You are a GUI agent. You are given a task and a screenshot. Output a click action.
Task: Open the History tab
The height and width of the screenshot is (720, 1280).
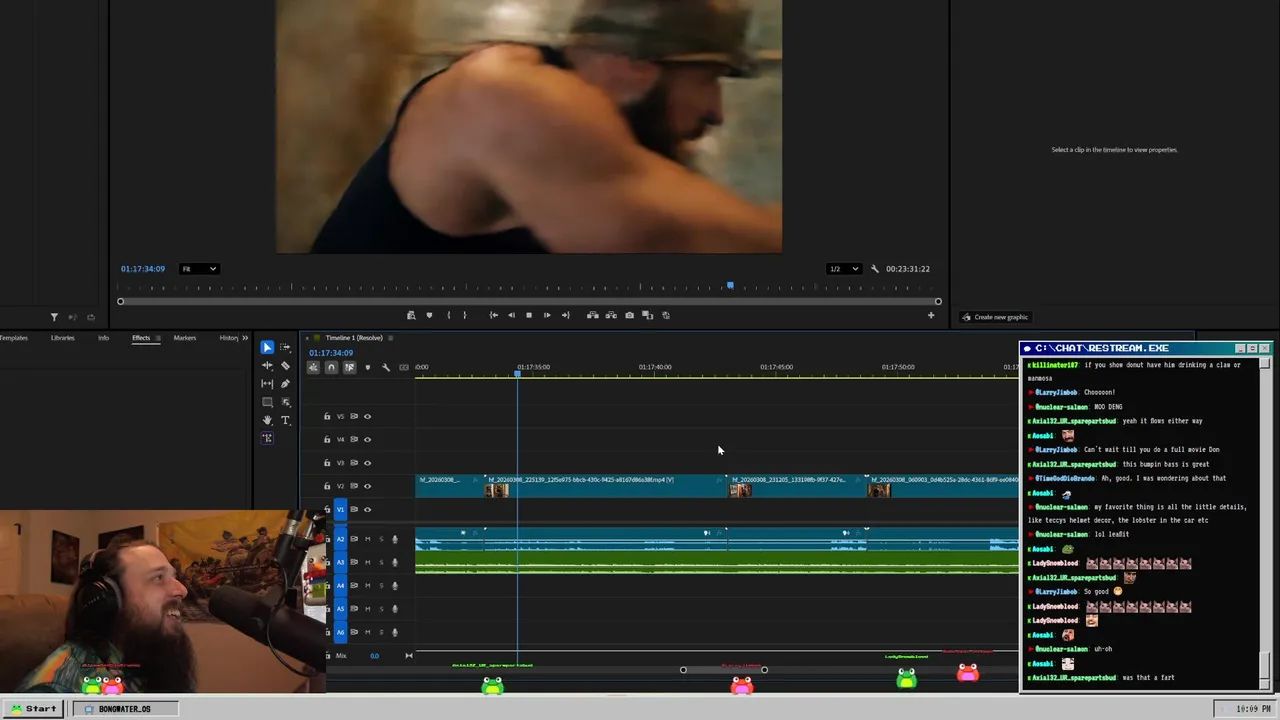coord(229,338)
